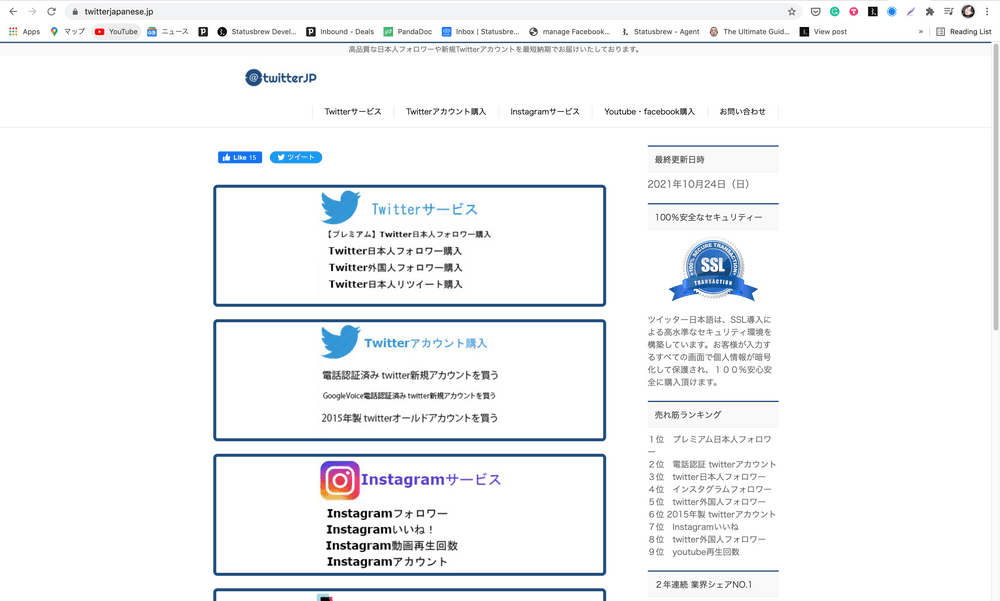Select the Instagramサービス navigation menu item
1000x601 pixels.
545,112
